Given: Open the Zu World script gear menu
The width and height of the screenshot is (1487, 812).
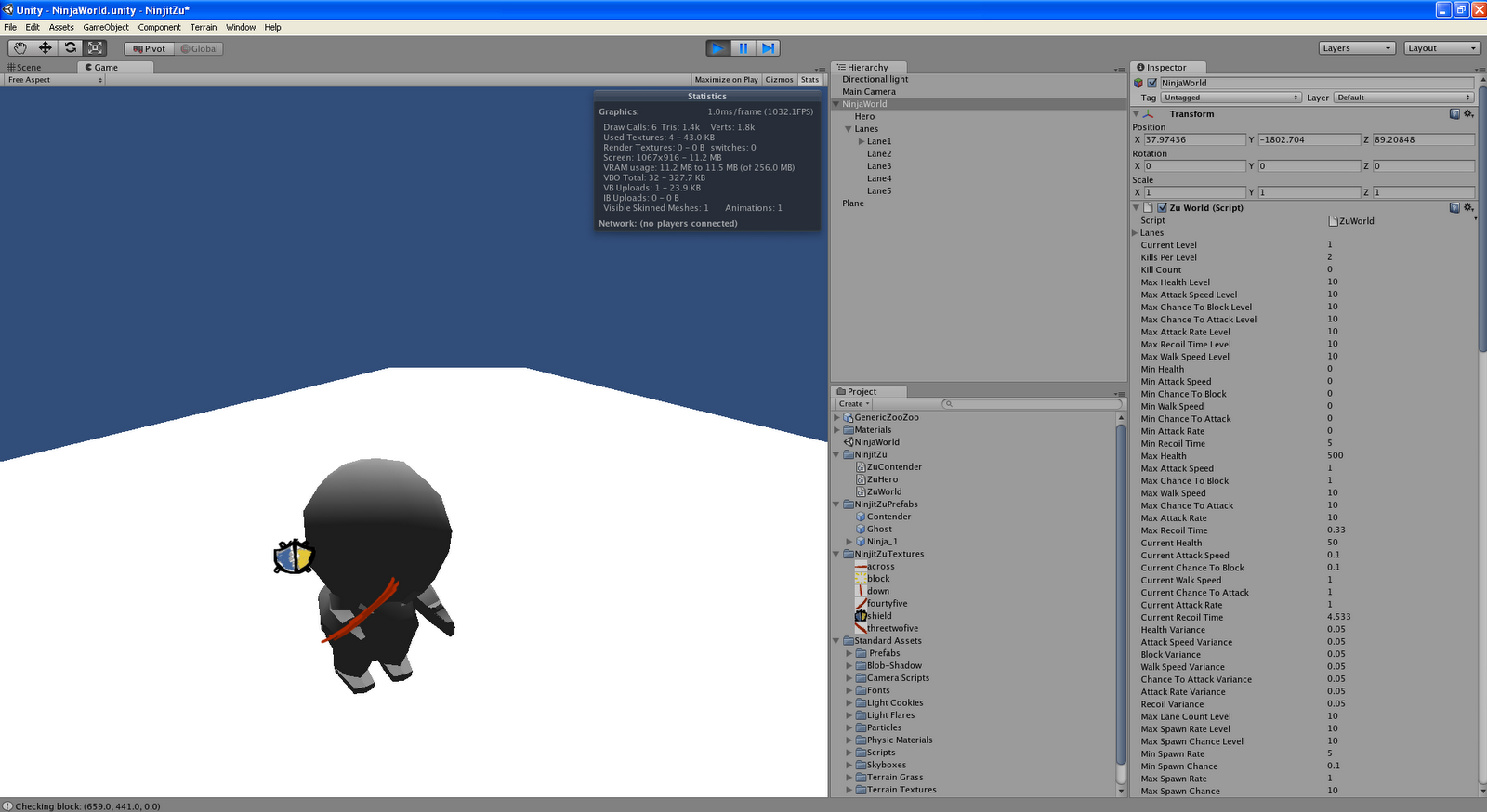Looking at the screenshot, I should (x=1469, y=207).
